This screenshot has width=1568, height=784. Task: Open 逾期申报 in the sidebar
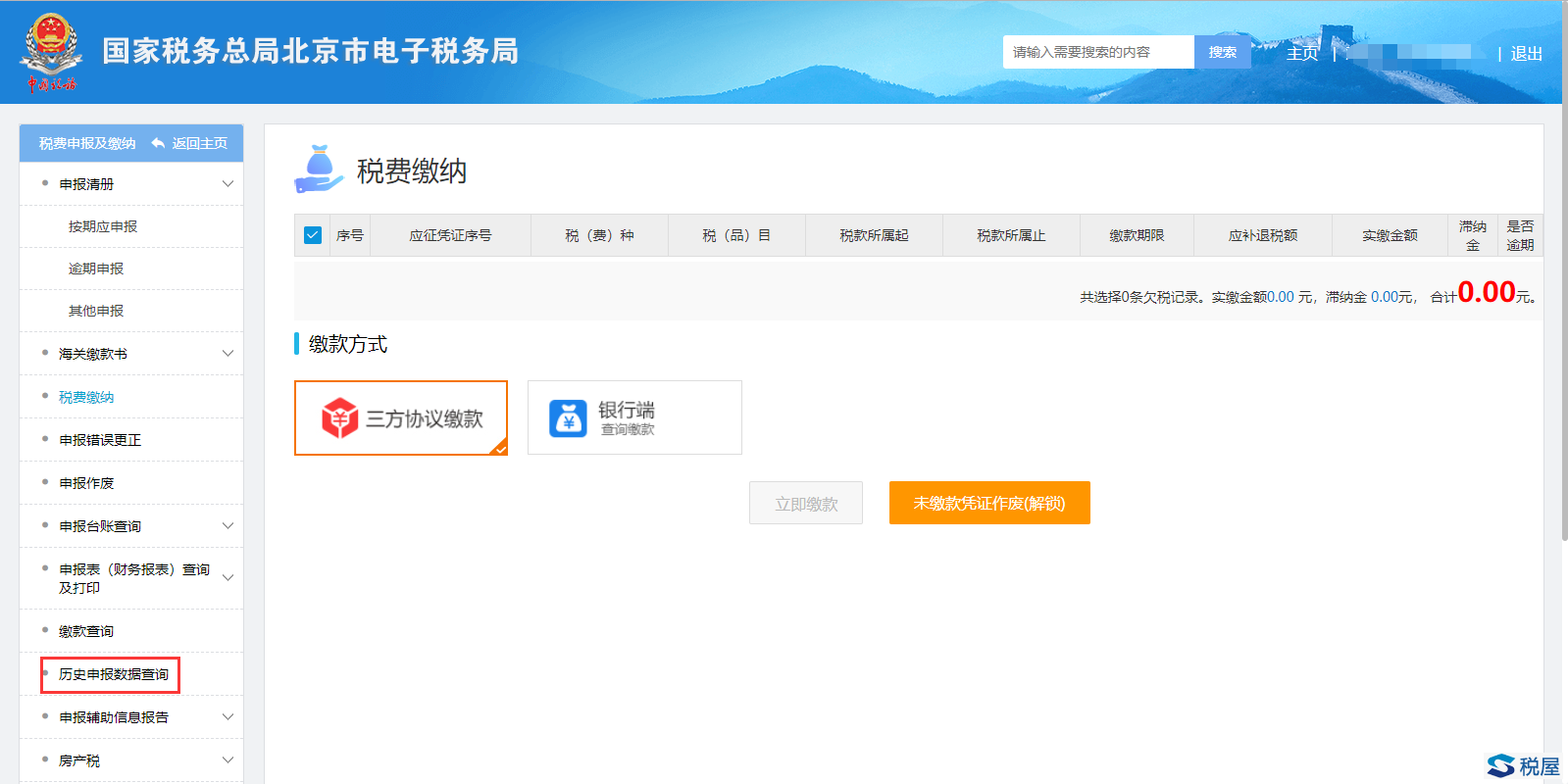tap(96, 269)
